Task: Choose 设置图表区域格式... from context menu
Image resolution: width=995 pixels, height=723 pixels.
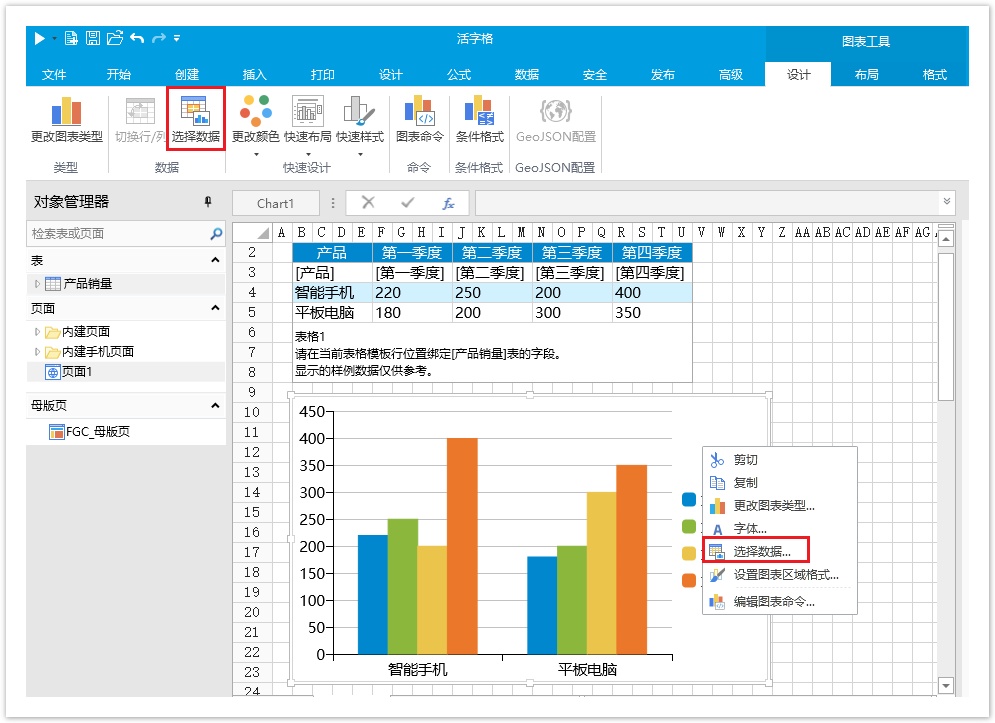Action: coord(786,575)
